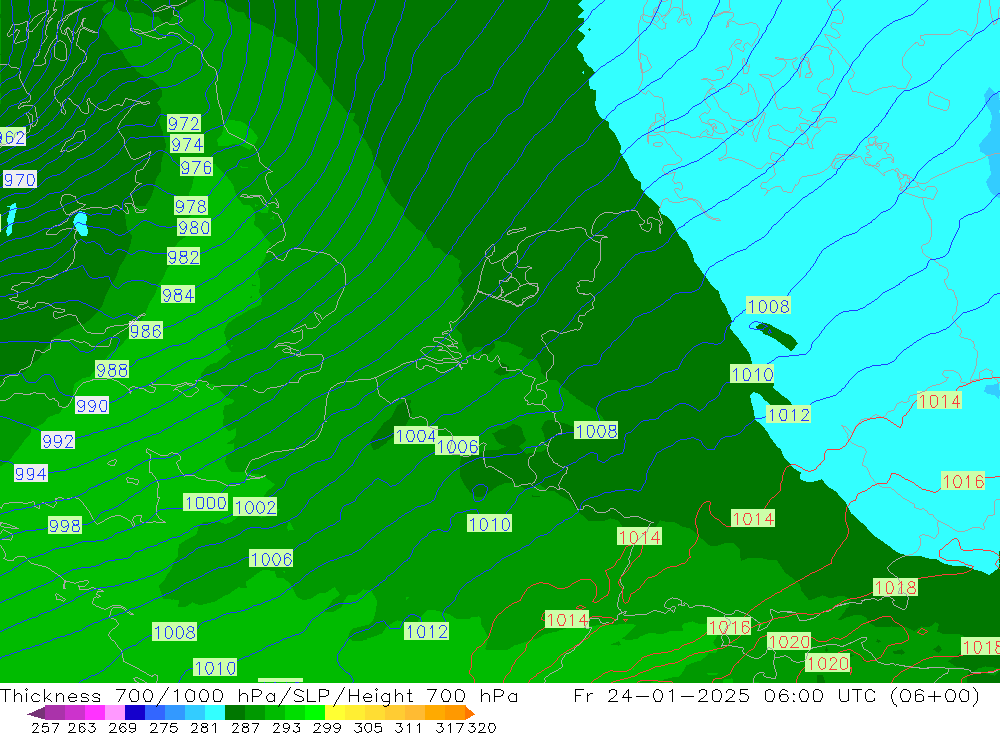Click the red 1016 label next to the 1020 labels
The width and height of the screenshot is (1000, 733).
(x=729, y=627)
